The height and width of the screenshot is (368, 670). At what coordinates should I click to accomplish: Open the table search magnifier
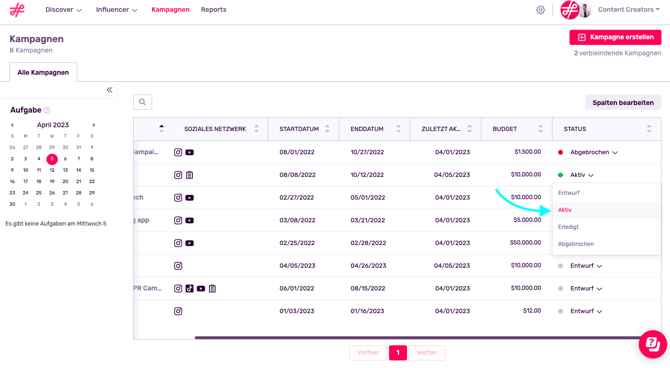pyautogui.click(x=142, y=102)
